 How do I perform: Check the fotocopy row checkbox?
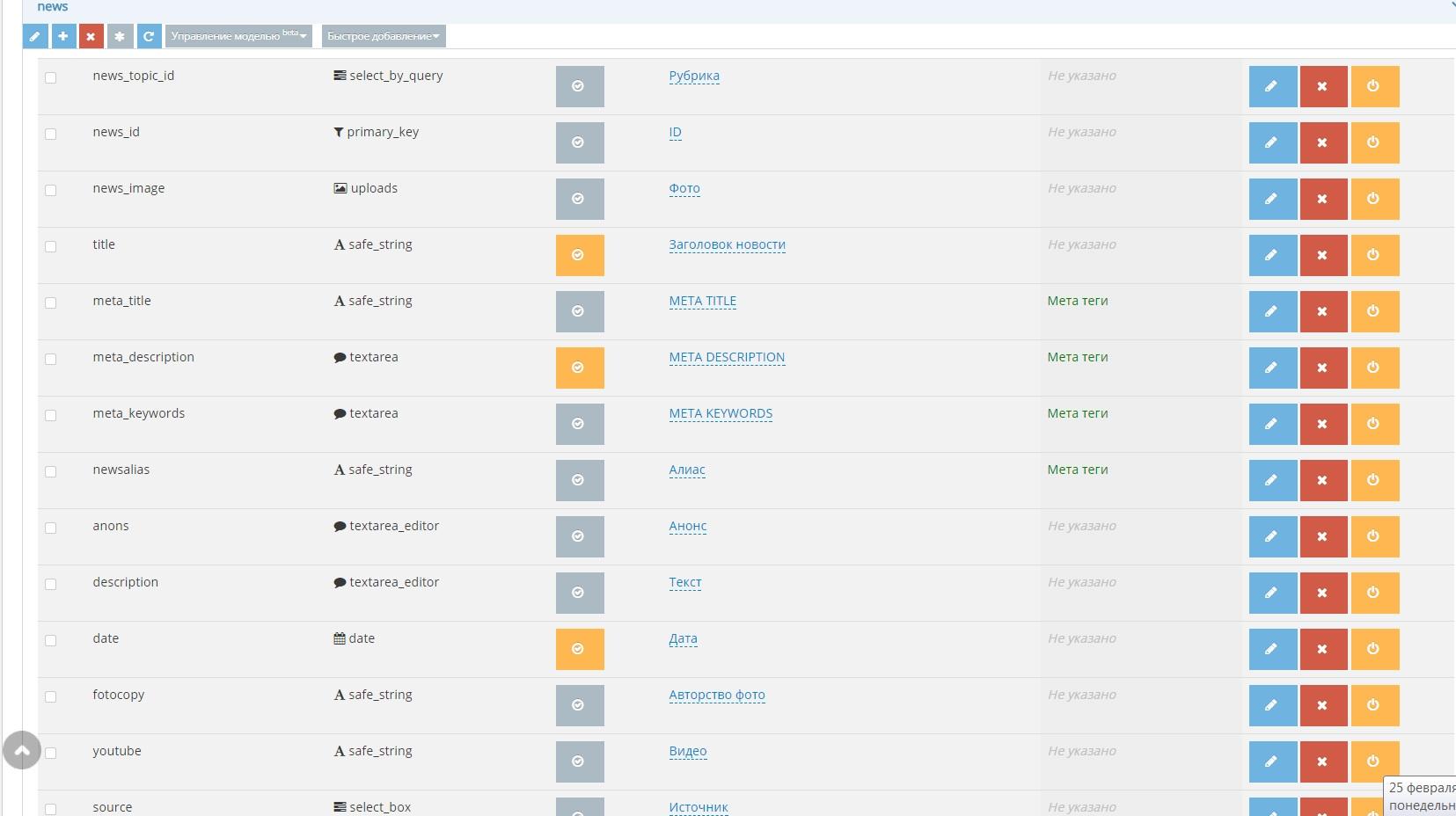(x=50, y=696)
